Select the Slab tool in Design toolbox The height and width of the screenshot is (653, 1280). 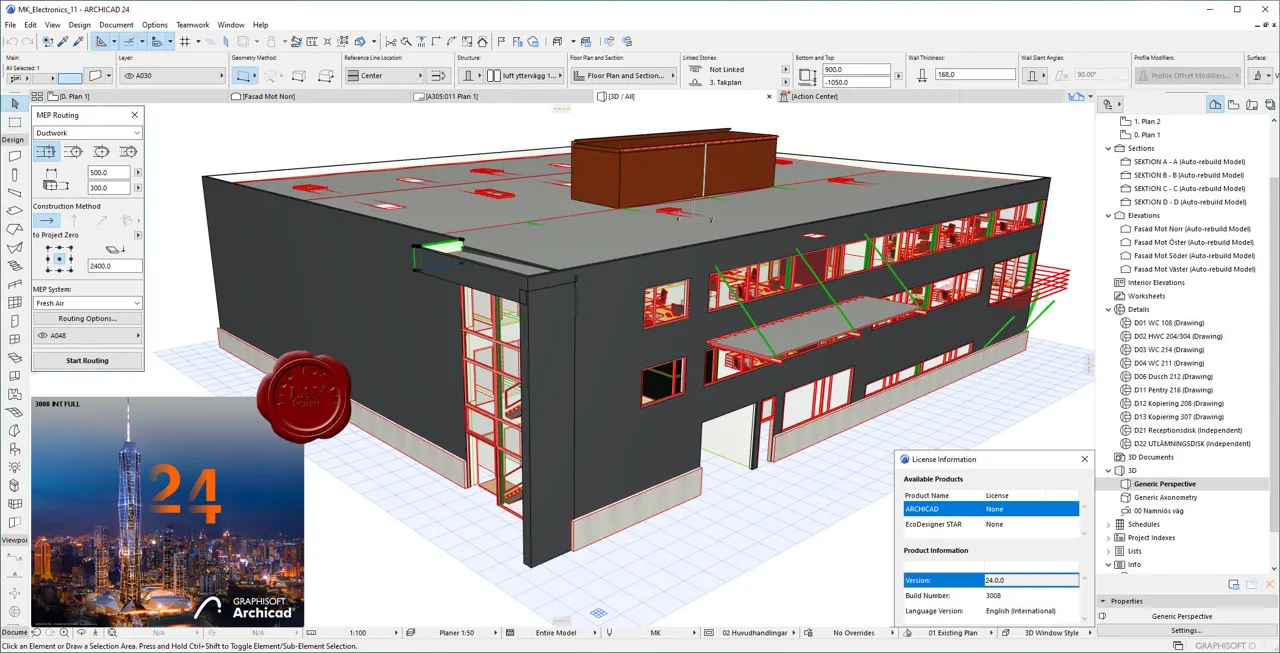coord(14,211)
